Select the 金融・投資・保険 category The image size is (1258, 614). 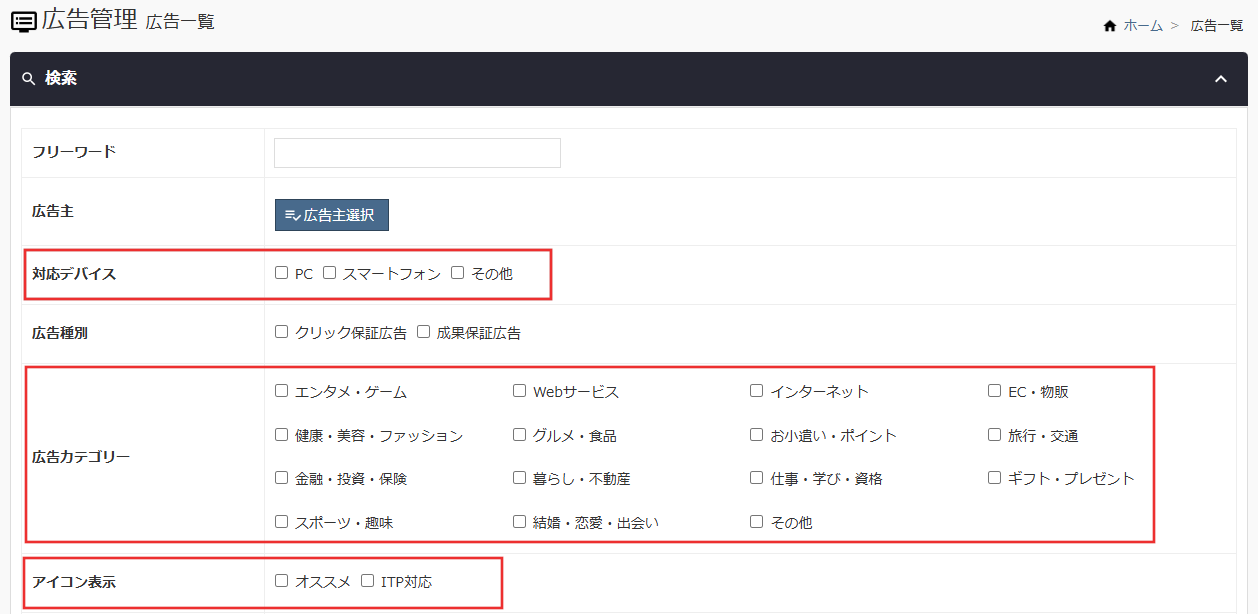coord(280,477)
